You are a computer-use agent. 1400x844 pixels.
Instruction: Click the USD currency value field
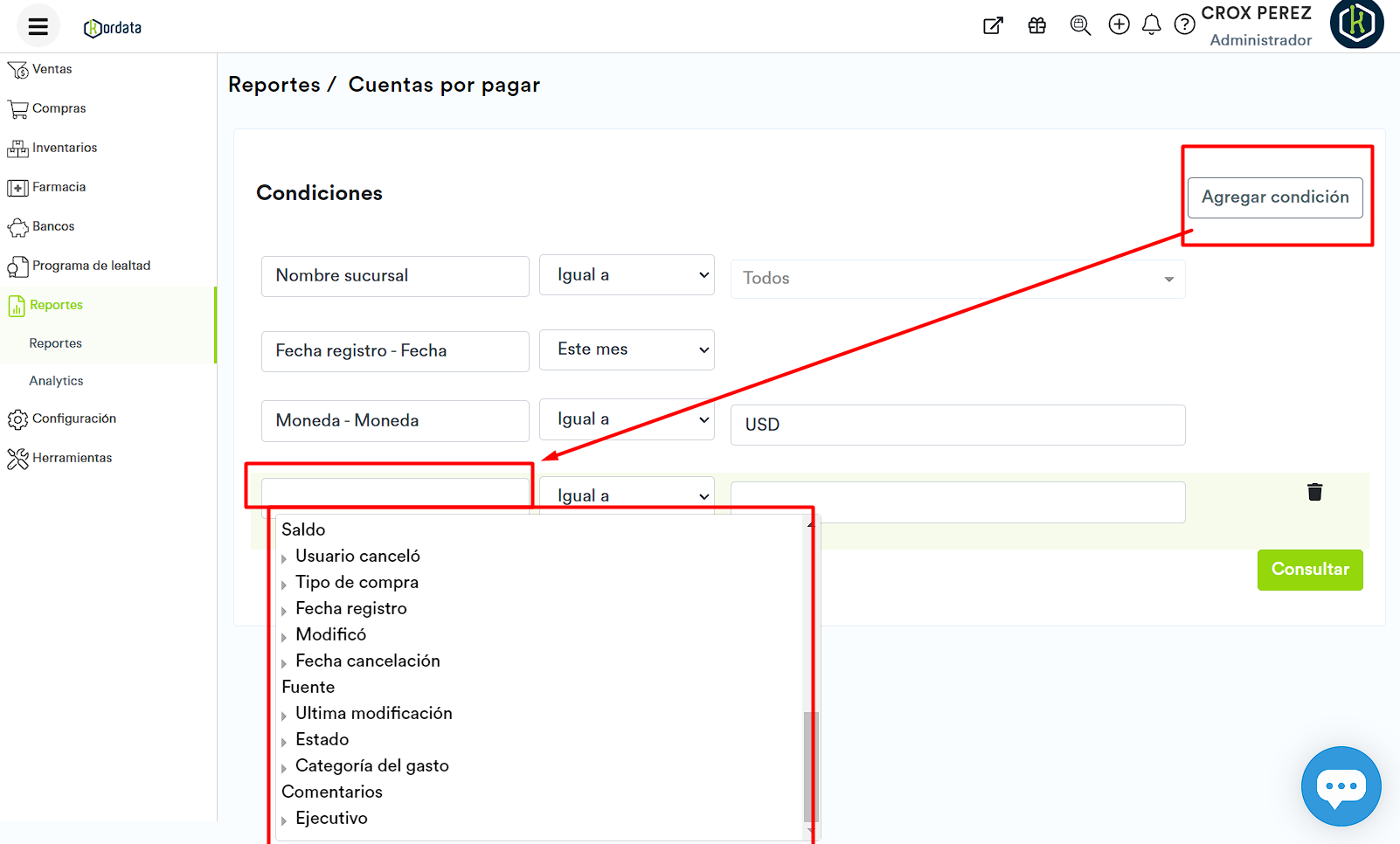[x=957, y=425]
